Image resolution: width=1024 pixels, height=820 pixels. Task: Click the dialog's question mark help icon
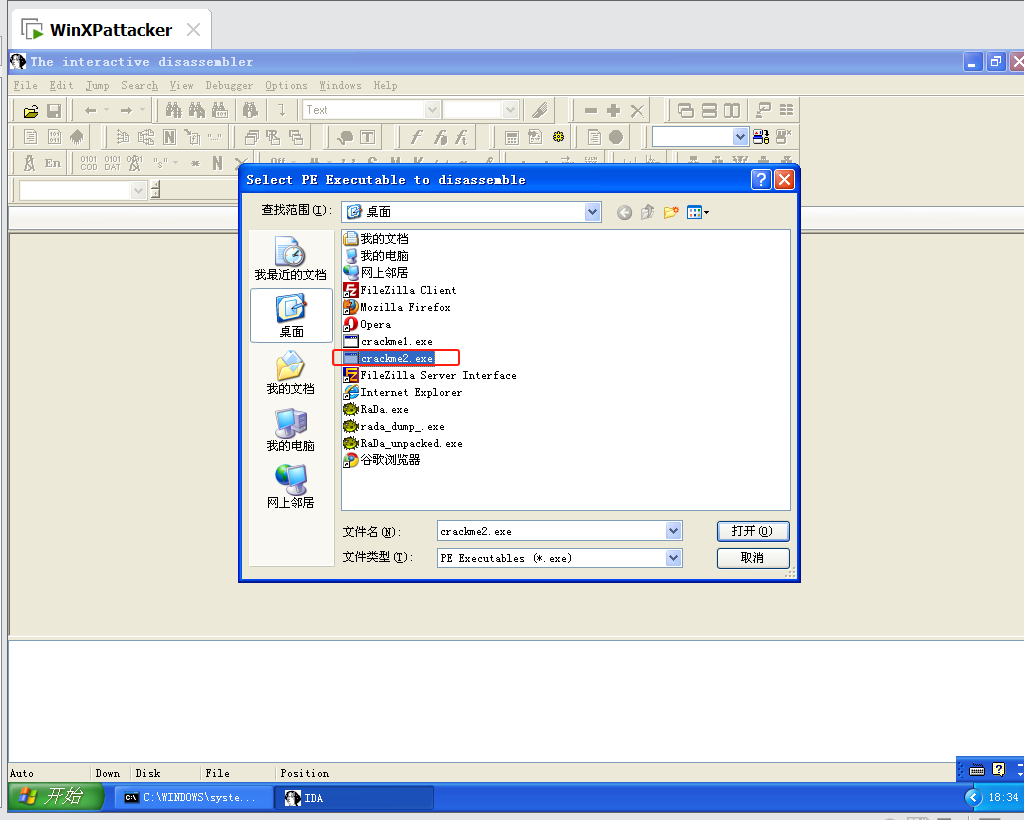coord(761,180)
